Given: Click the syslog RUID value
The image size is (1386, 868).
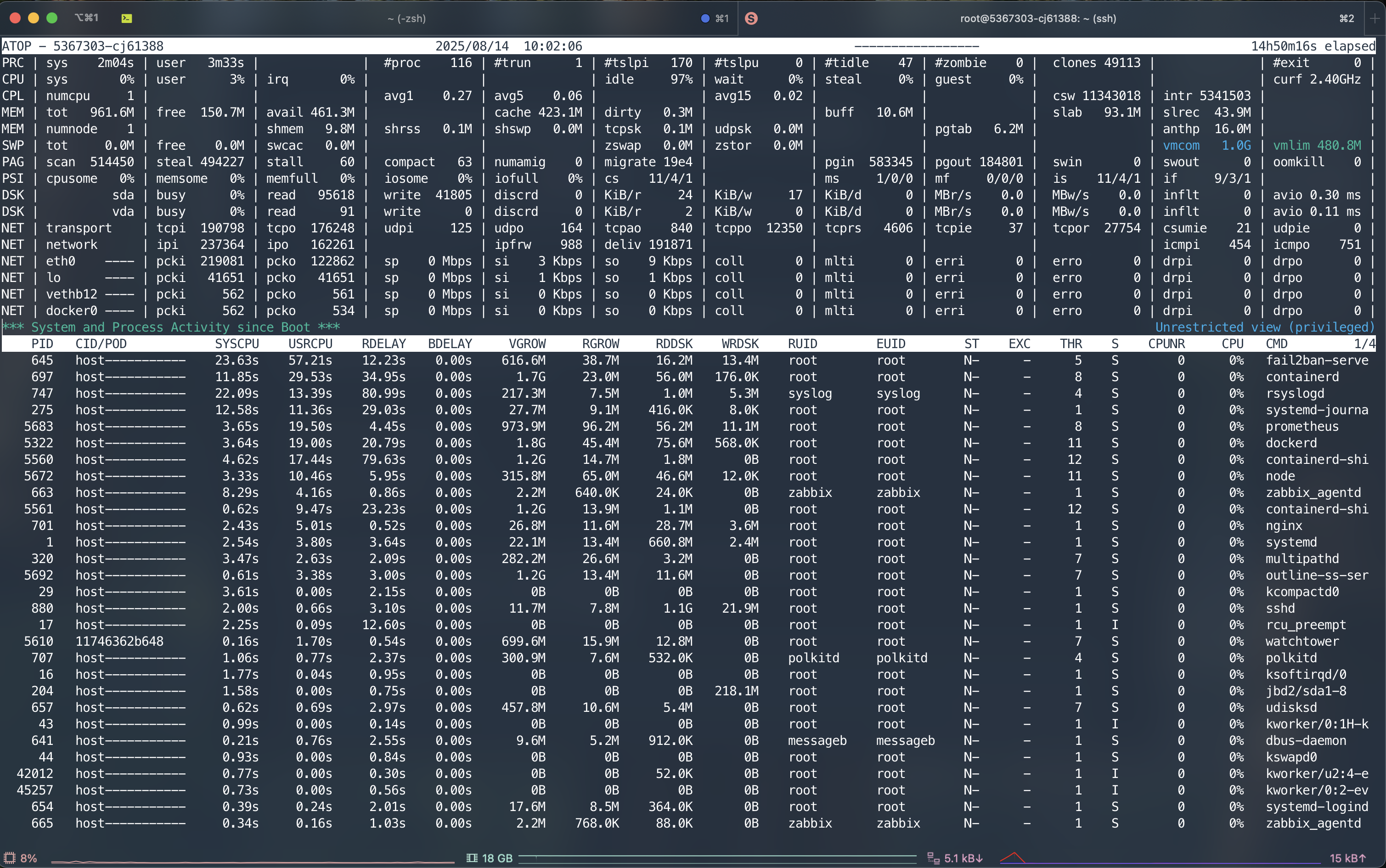Looking at the screenshot, I should click(810, 393).
